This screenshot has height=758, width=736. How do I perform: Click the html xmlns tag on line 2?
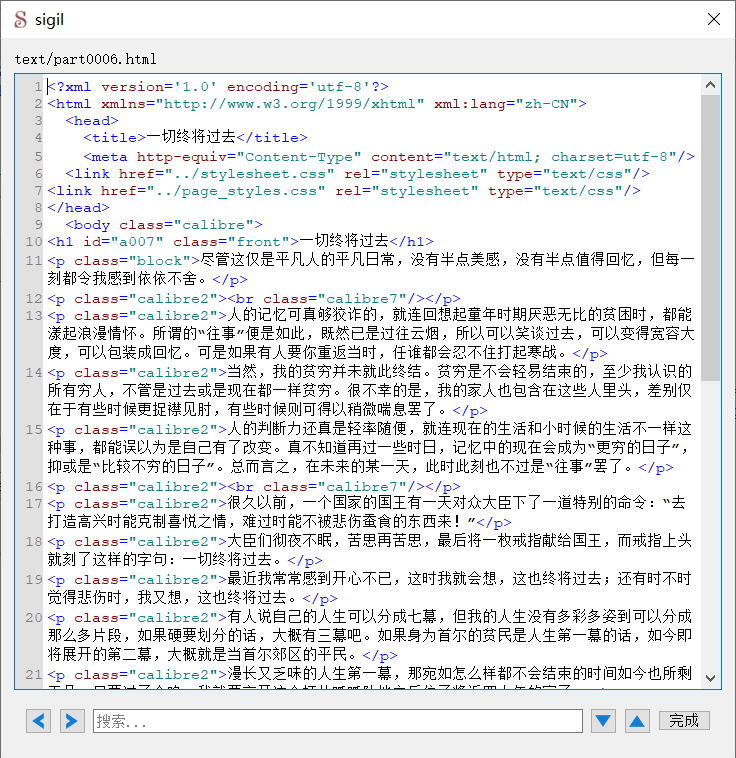click(317, 104)
